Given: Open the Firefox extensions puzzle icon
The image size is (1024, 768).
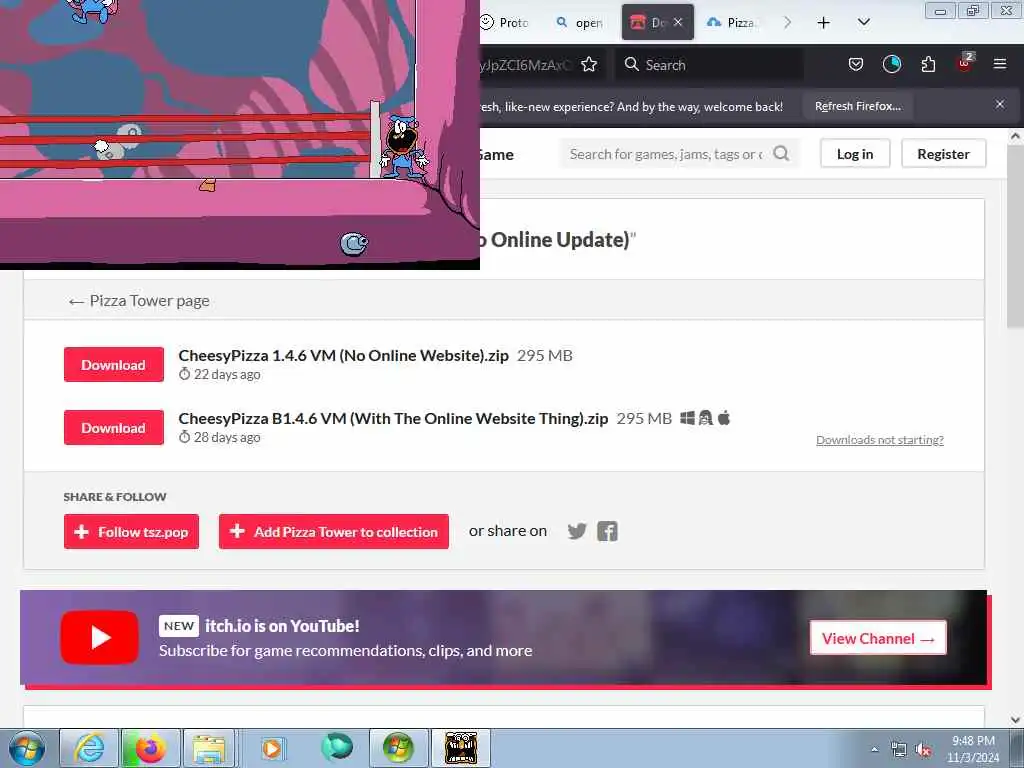Looking at the screenshot, I should [928, 65].
